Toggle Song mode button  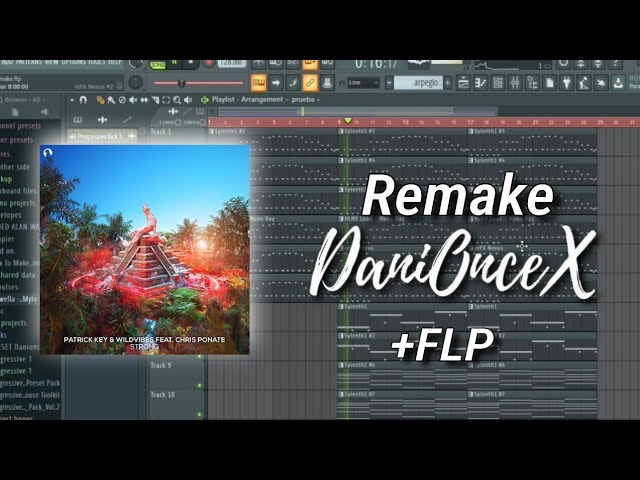click(x=157, y=64)
